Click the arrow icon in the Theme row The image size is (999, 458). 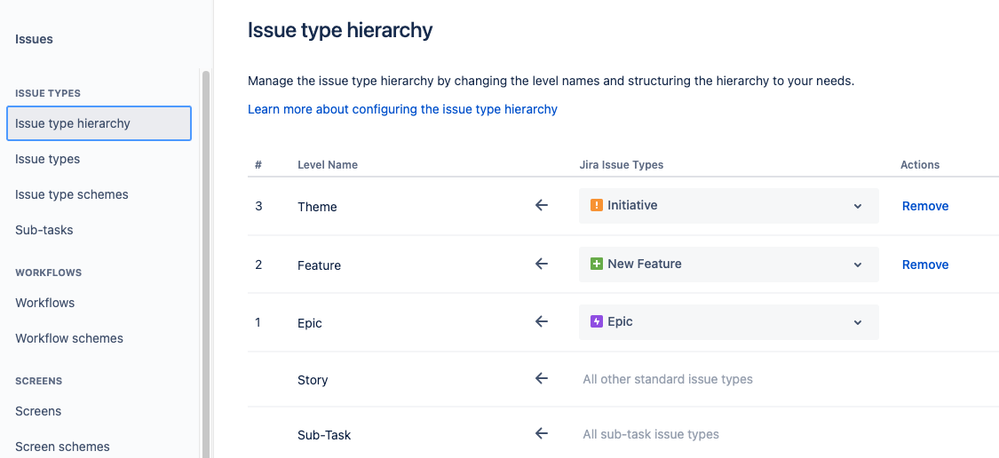click(x=542, y=206)
